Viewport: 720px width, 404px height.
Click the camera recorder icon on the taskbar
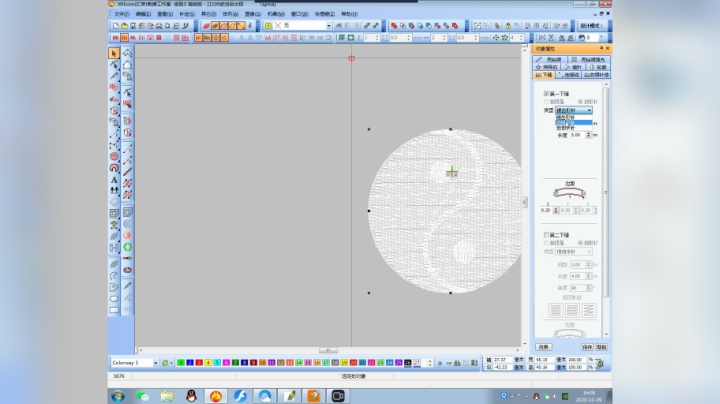[338, 396]
